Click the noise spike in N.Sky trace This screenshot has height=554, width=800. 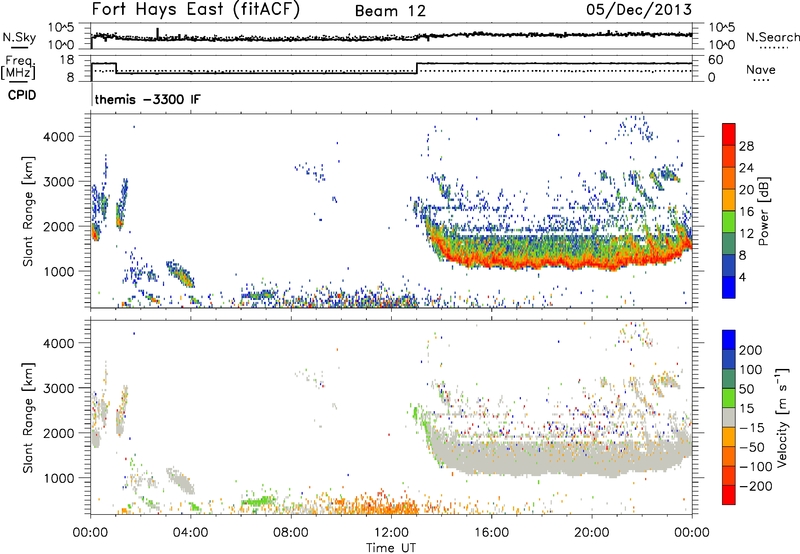pyautogui.click(x=157, y=33)
